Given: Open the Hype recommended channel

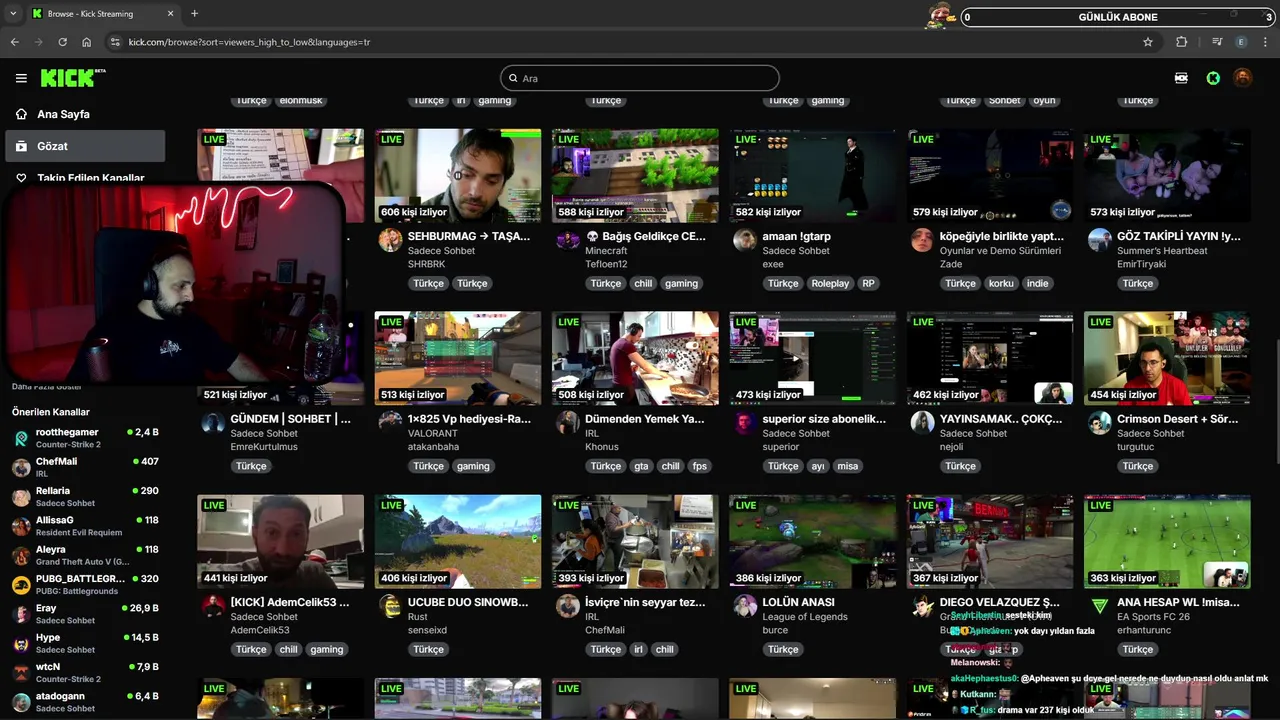Looking at the screenshot, I should pyautogui.click(x=85, y=642).
